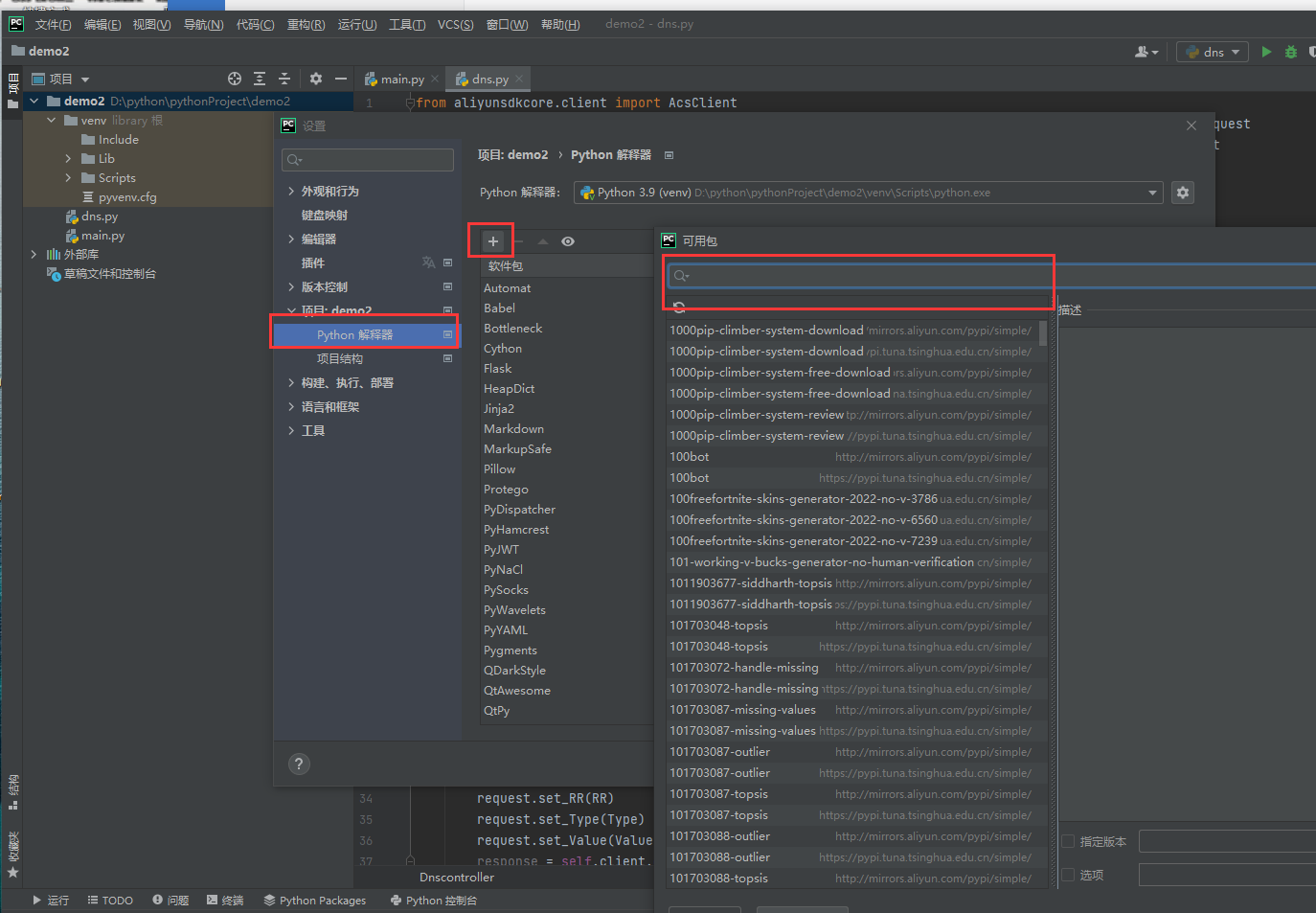Open the 文件(F) menu

53,25
